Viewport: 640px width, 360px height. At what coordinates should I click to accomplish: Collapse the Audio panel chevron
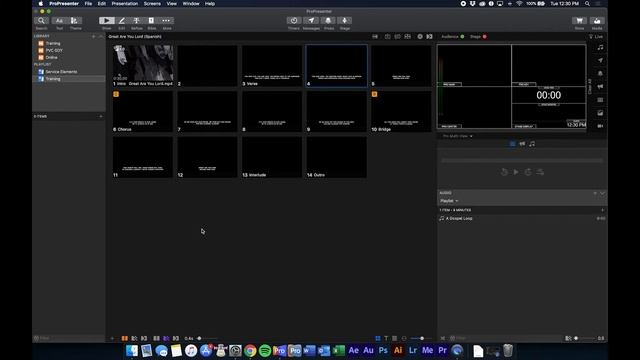(x=602, y=193)
